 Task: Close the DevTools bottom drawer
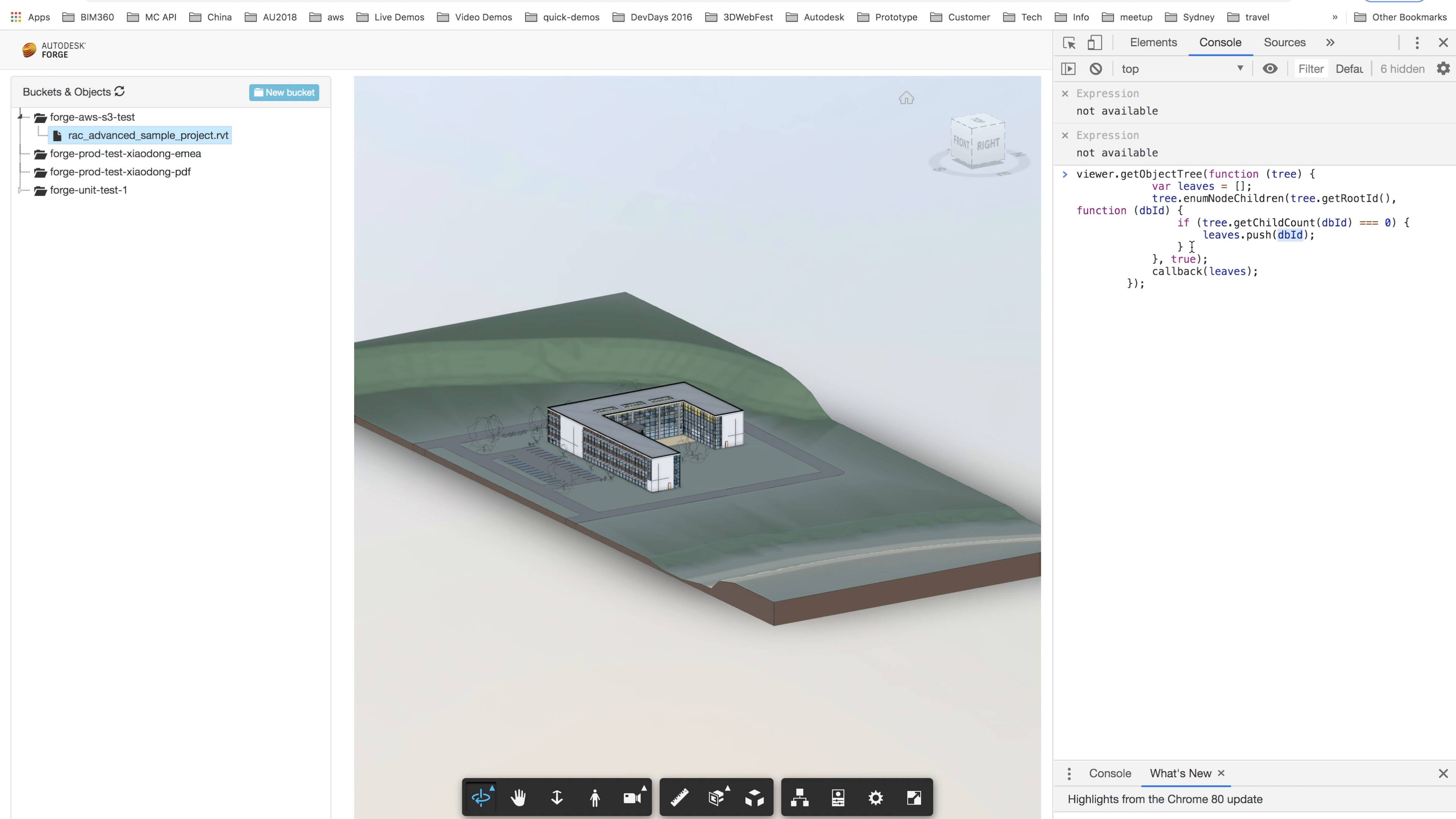(x=1443, y=773)
